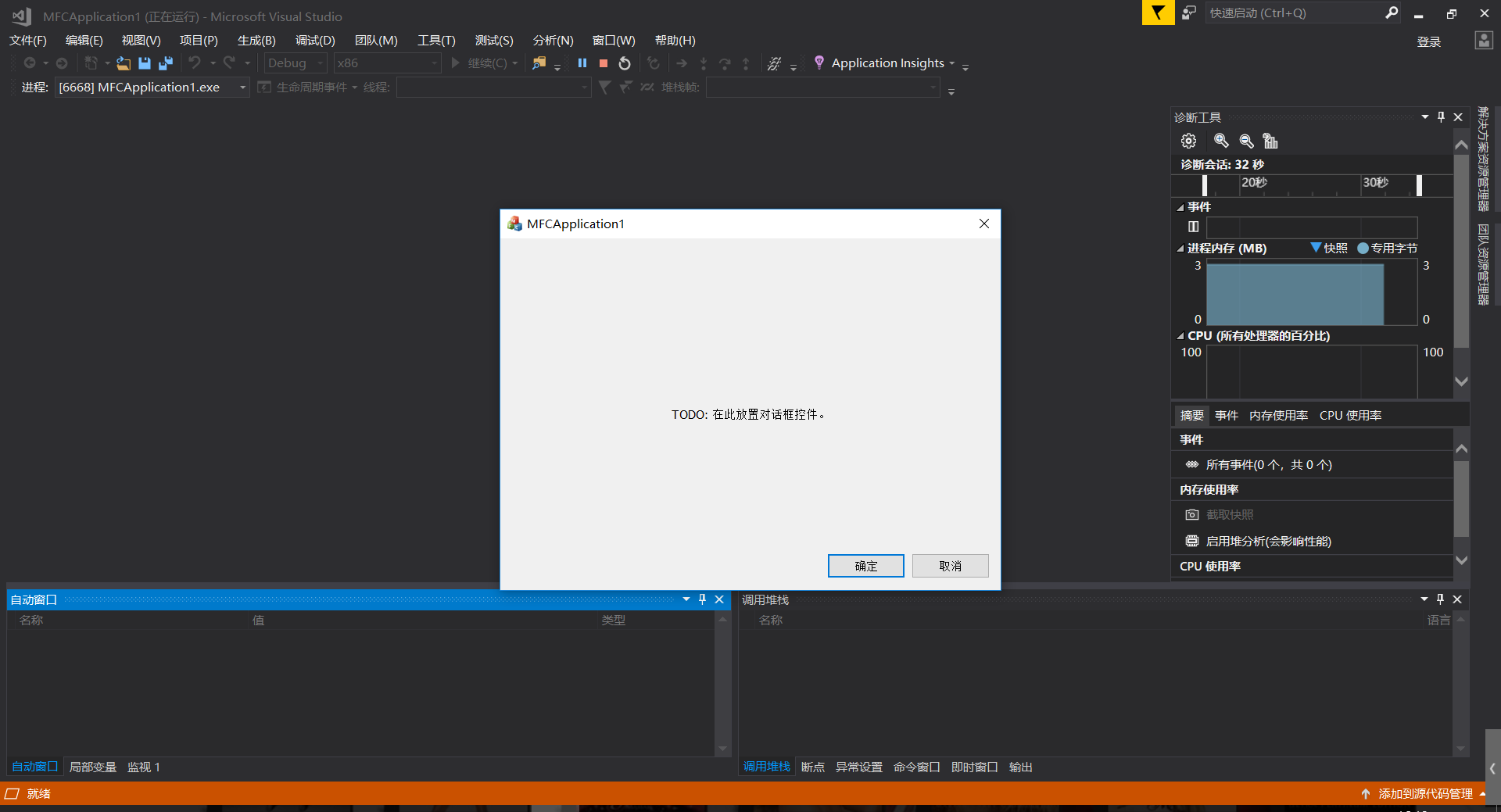This screenshot has height=812, width=1501.
Task: Switch to the 断点 tab
Action: point(813,767)
